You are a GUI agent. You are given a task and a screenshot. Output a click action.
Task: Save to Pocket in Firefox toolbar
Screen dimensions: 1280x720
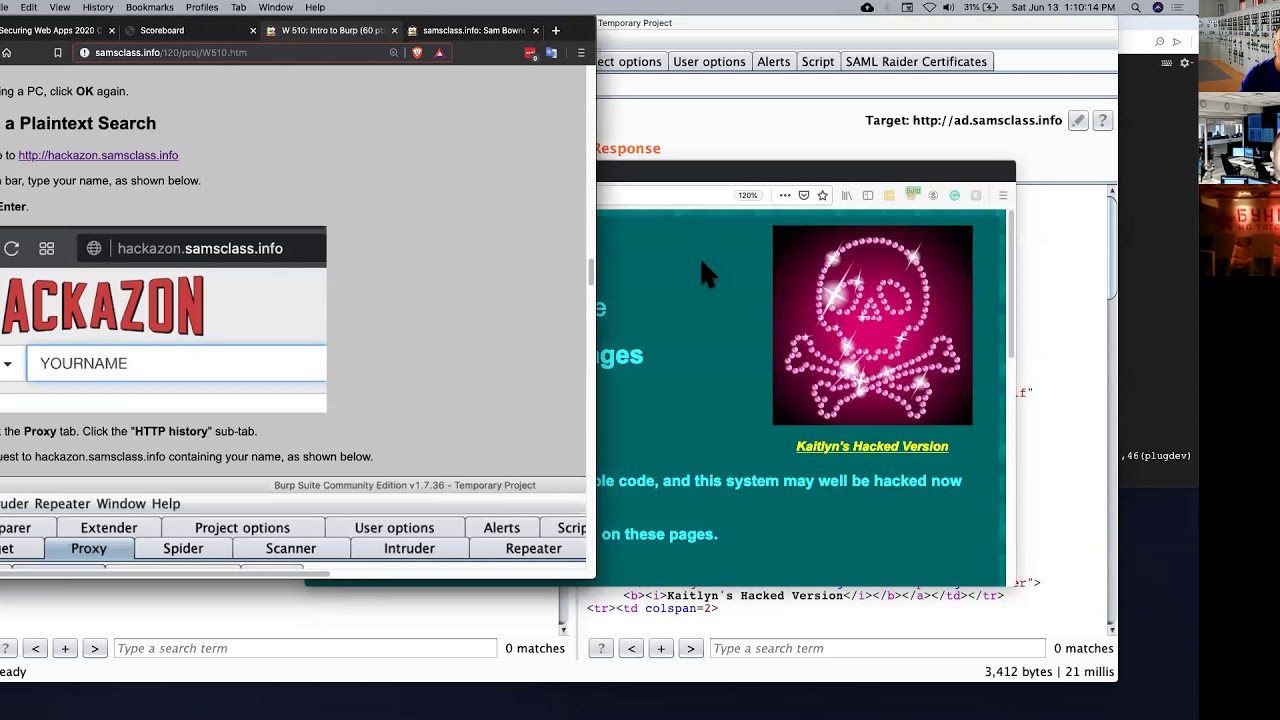804,196
